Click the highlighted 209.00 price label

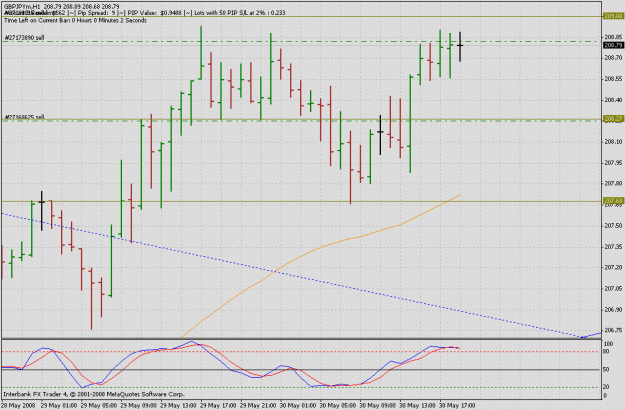[614, 16]
